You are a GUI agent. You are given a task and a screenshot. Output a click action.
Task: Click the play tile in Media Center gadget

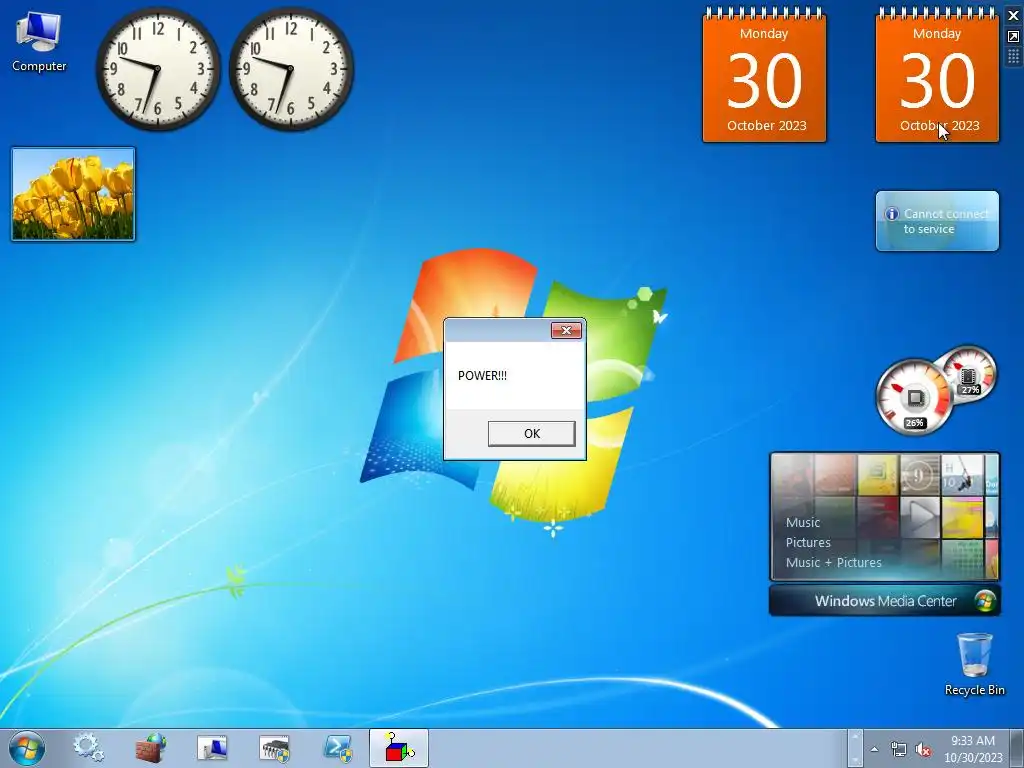pyautogui.click(x=920, y=517)
